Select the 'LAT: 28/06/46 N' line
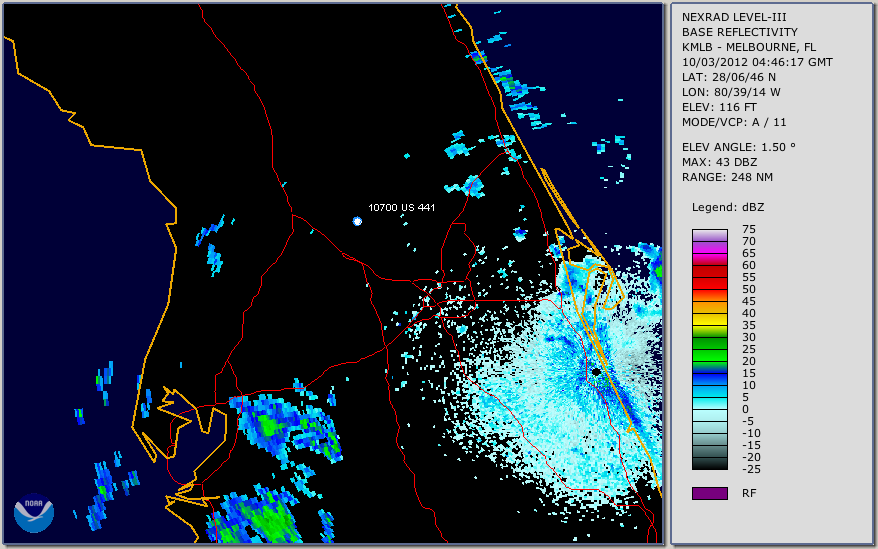Screen dimensions: 878x549 point(728,77)
